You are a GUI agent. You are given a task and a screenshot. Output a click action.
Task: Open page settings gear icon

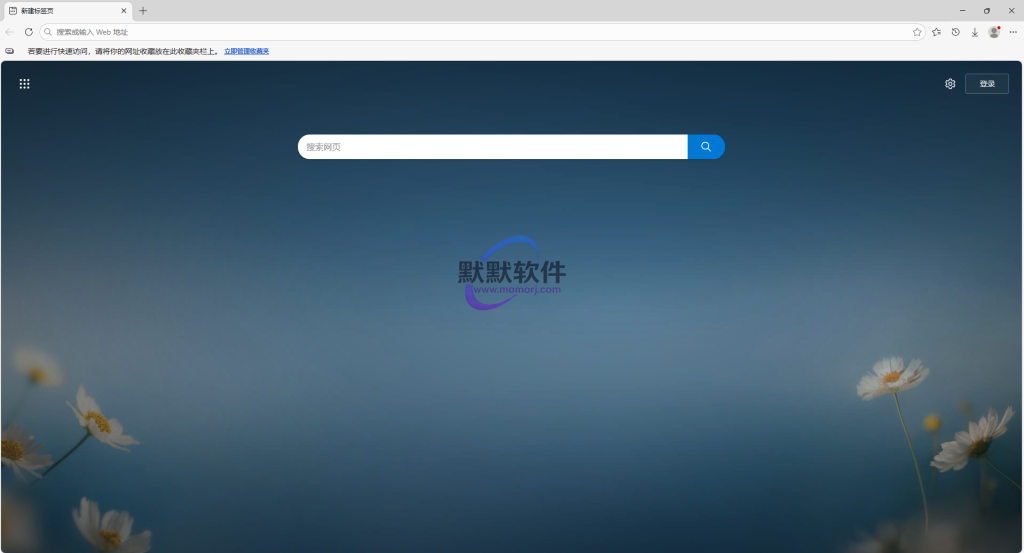[950, 84]
